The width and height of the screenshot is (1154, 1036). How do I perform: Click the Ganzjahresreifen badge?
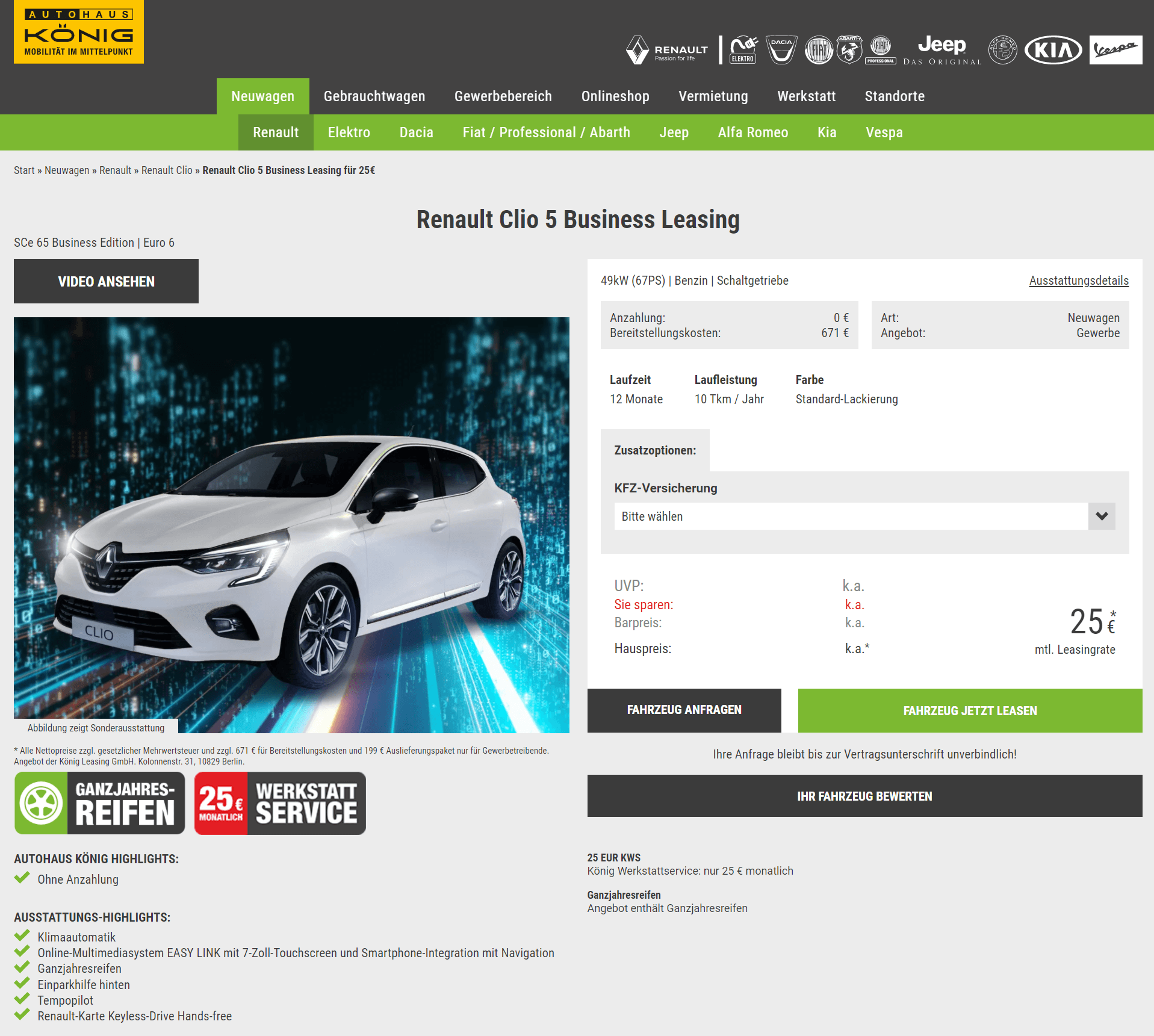(x=100, y=803)
